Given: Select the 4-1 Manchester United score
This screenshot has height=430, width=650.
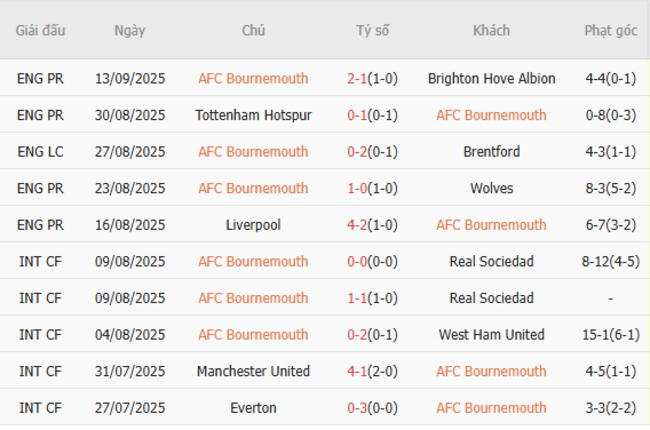Looking at the screenshot, I should tap(357, 371).
